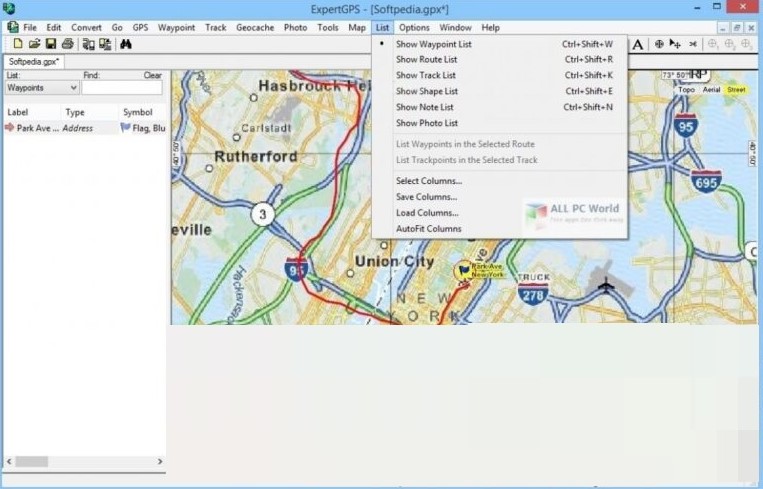Click the binoculars Find icon
Viewport: 763px width, 489px height.
(x=126, y=44)
